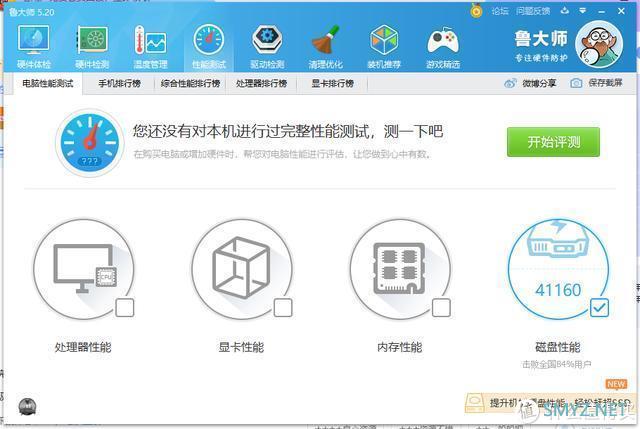The image size is (640, 429).
Task: Uncheck the 磁盘性能 checkbox
Action: point(599,308)
